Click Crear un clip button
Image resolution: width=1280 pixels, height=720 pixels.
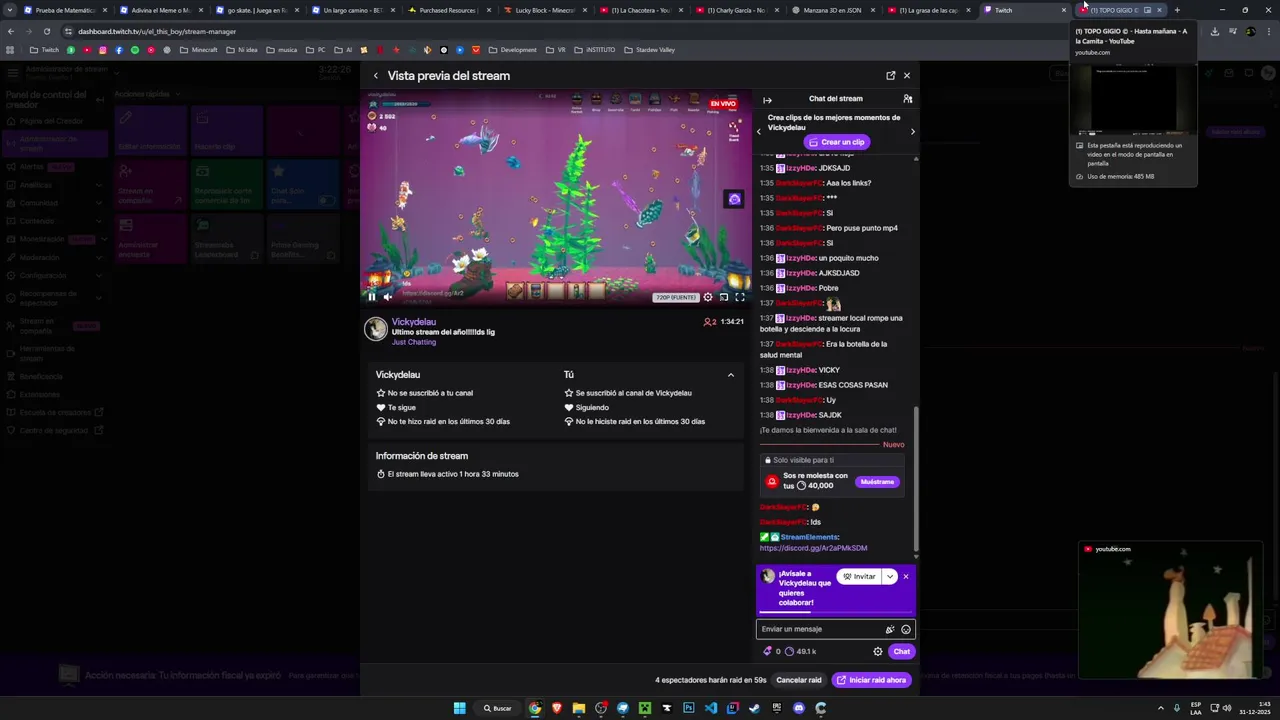point(837,142)
